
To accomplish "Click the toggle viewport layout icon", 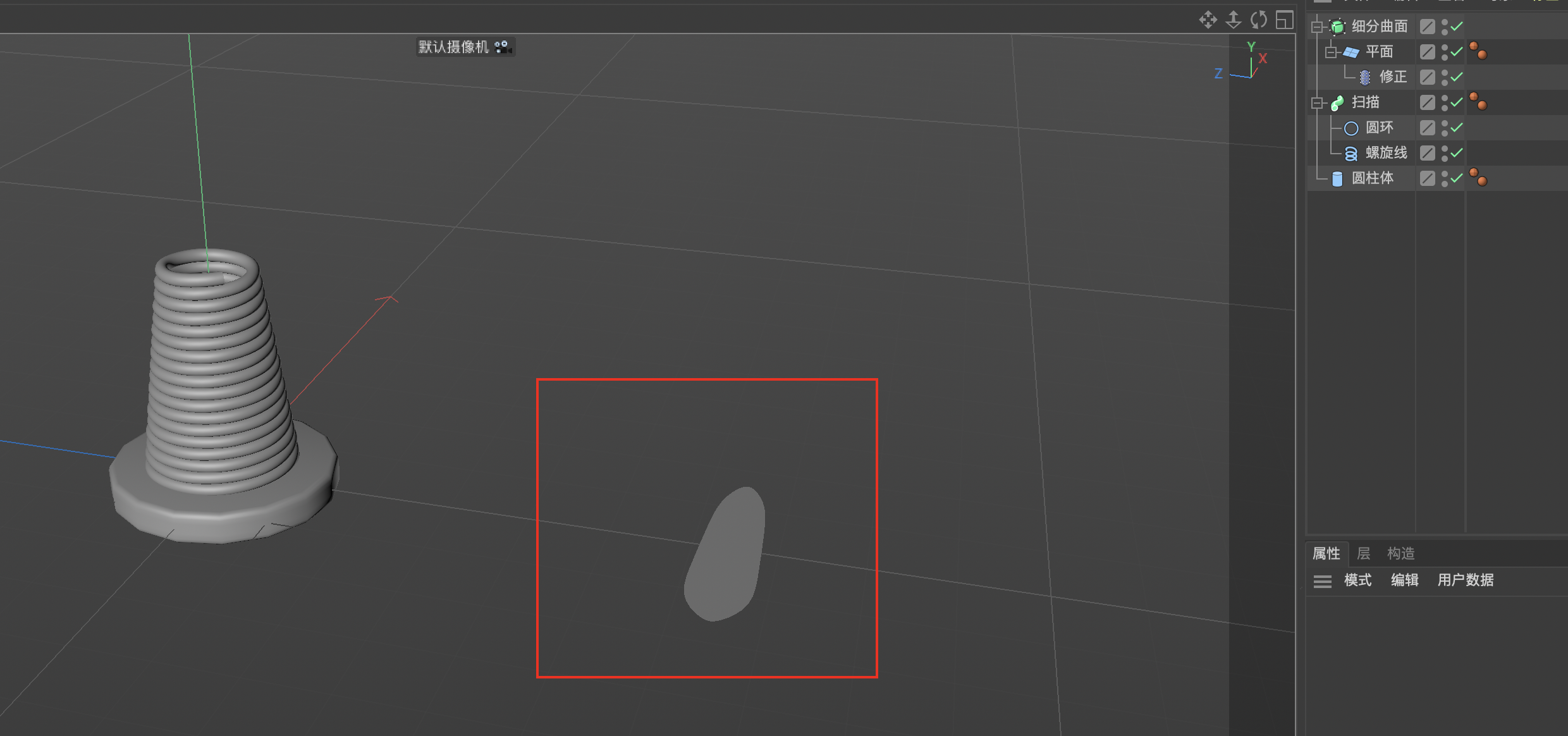I will coord(1284,20).
